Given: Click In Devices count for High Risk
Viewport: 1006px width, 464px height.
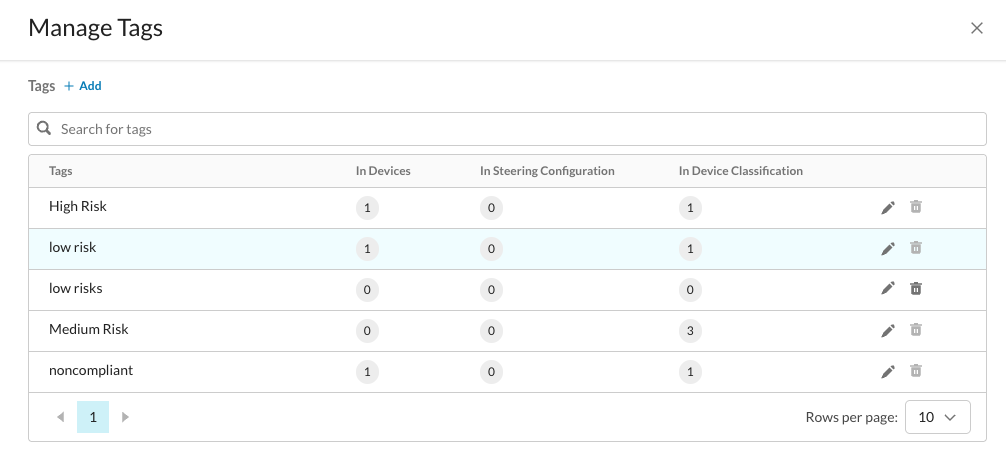Looking at the screenshot, I should click(367, 208).
